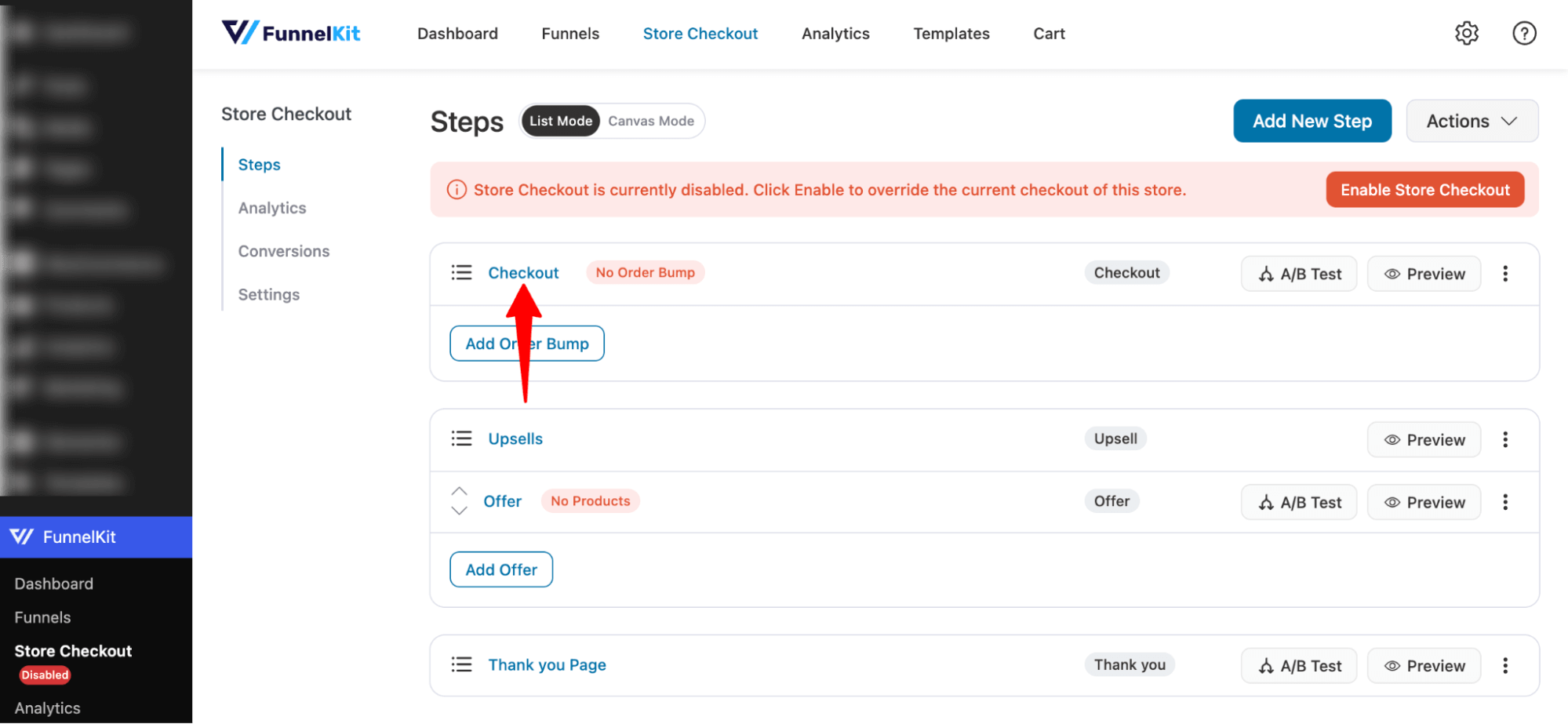The image size is (1568, 724).
Task: Click the Checkout type tag
Action: pos(1126,272)
